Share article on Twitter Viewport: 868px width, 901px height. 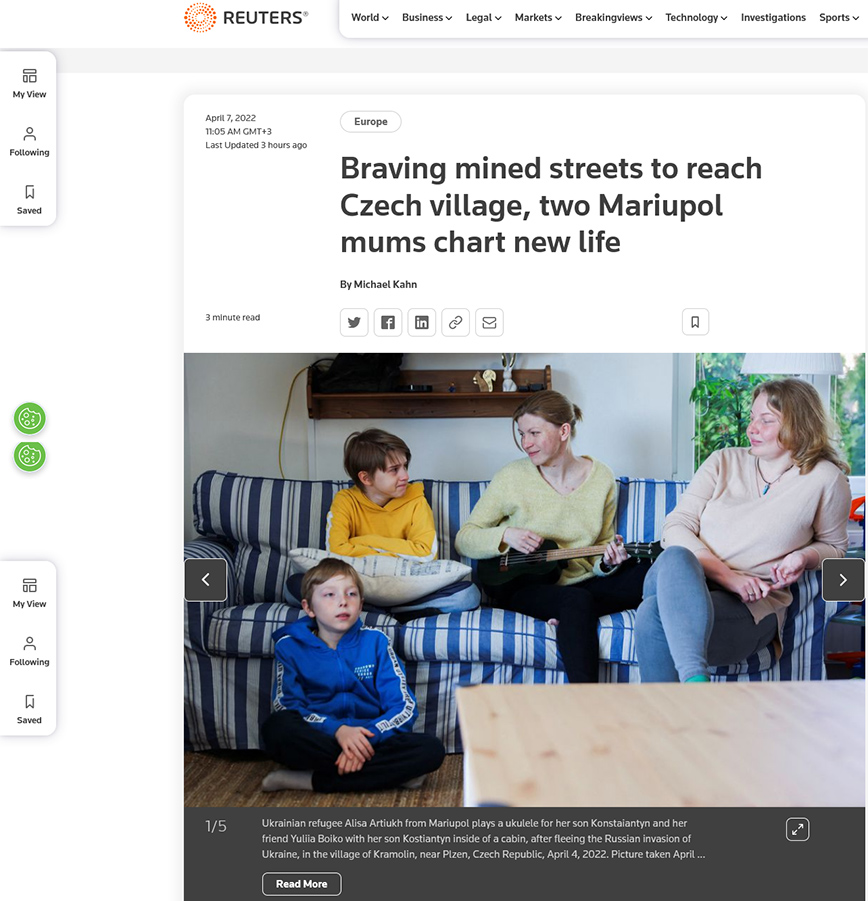point(354,322)
